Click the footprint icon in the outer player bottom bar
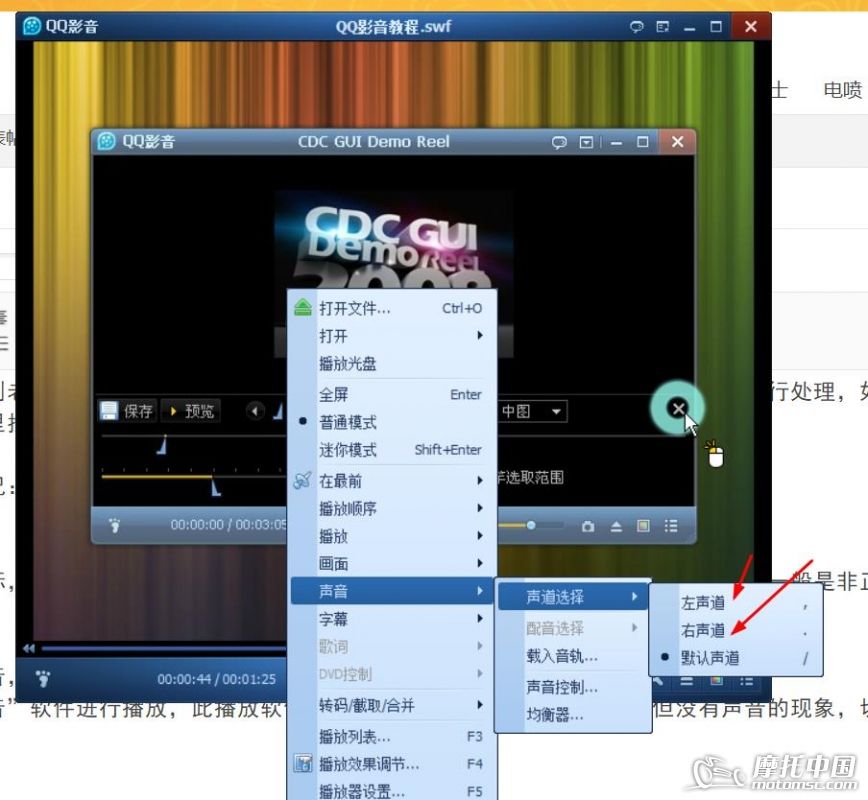 point(43,678)
